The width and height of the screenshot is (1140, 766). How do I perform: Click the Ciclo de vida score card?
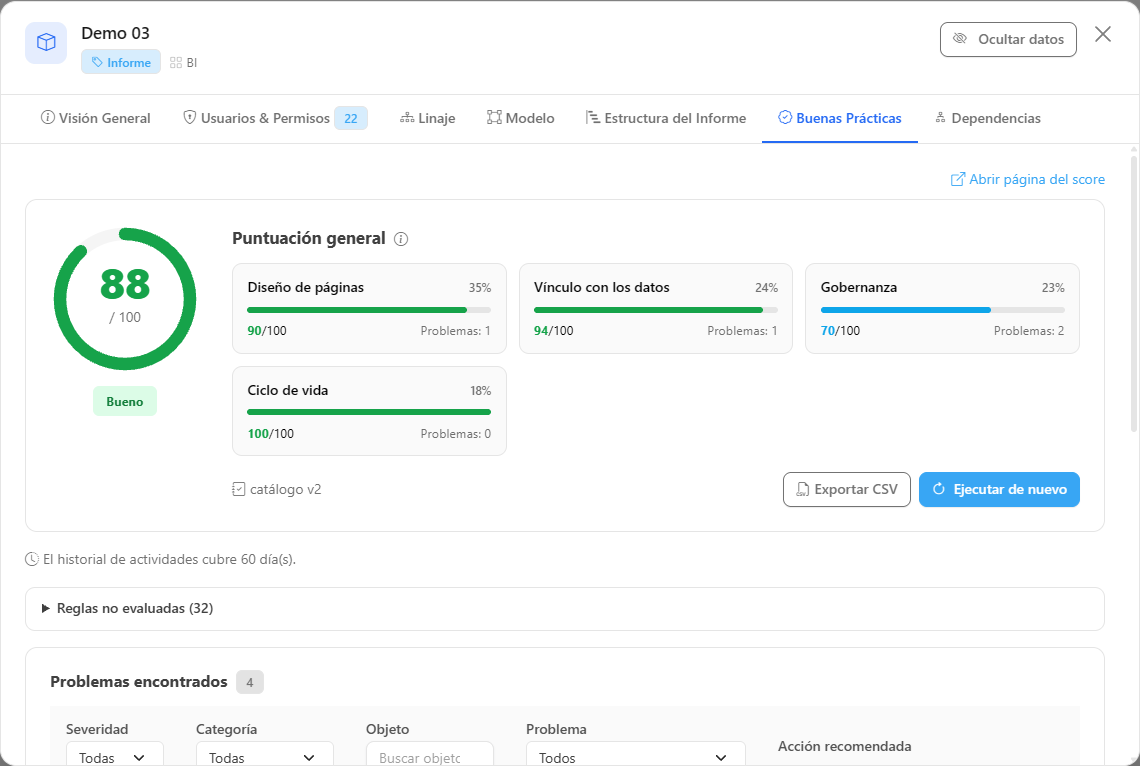pos(369,411)
